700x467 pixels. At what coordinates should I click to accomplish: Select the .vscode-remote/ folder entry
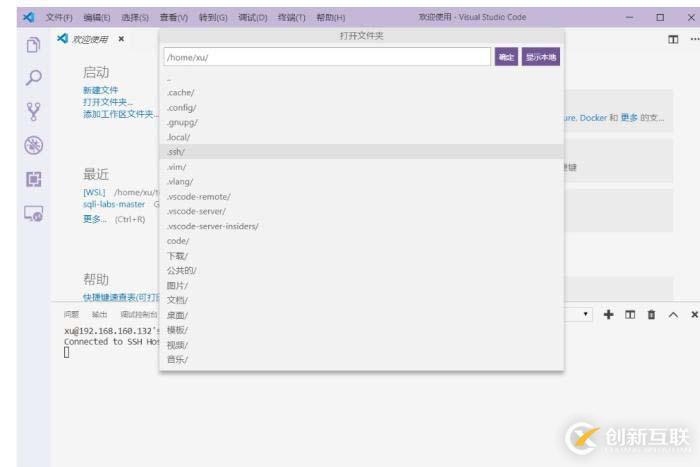coord(361,196)
